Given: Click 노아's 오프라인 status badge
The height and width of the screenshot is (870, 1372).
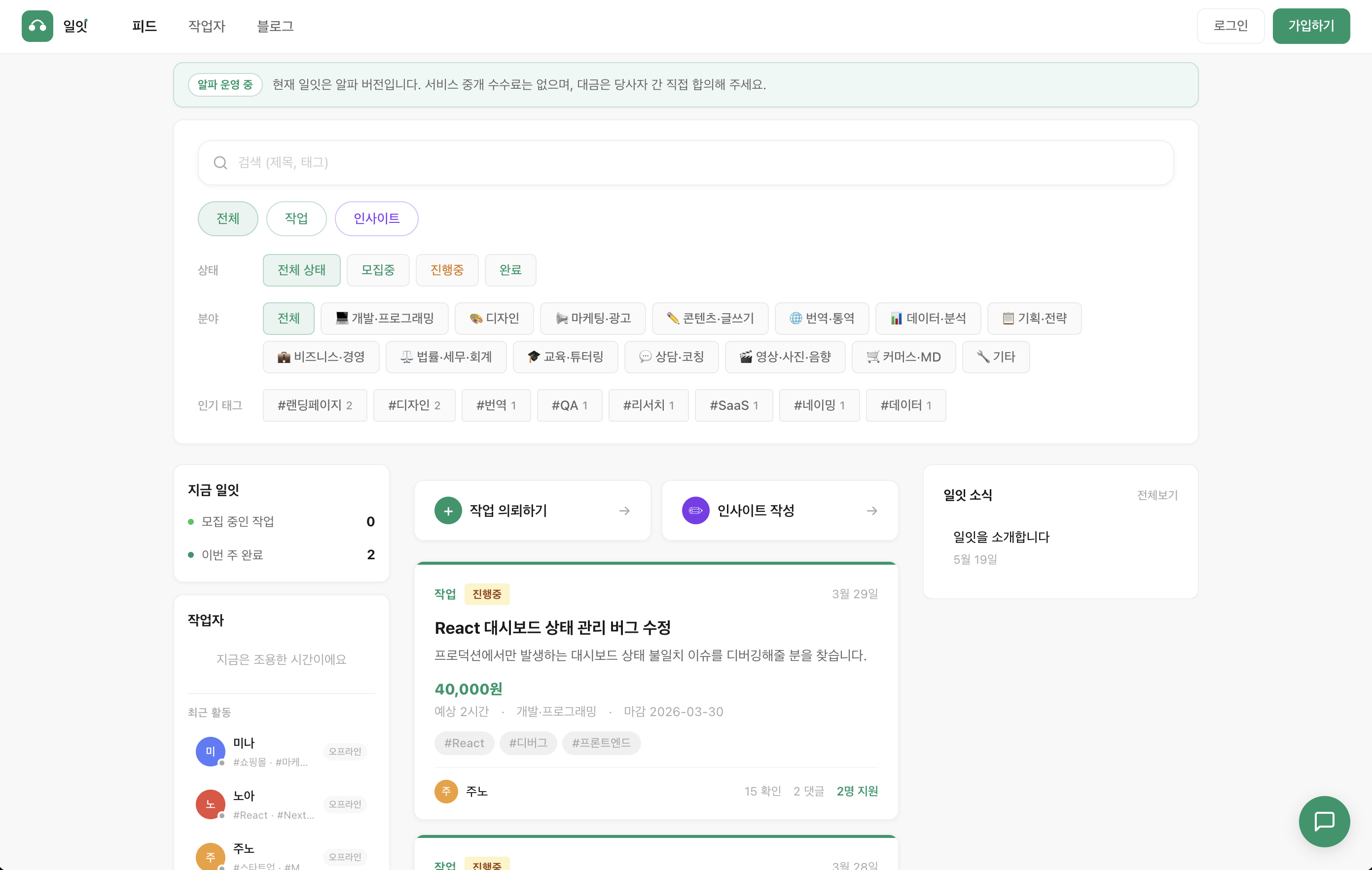Looking at the screenshot, I should [345, 804].
